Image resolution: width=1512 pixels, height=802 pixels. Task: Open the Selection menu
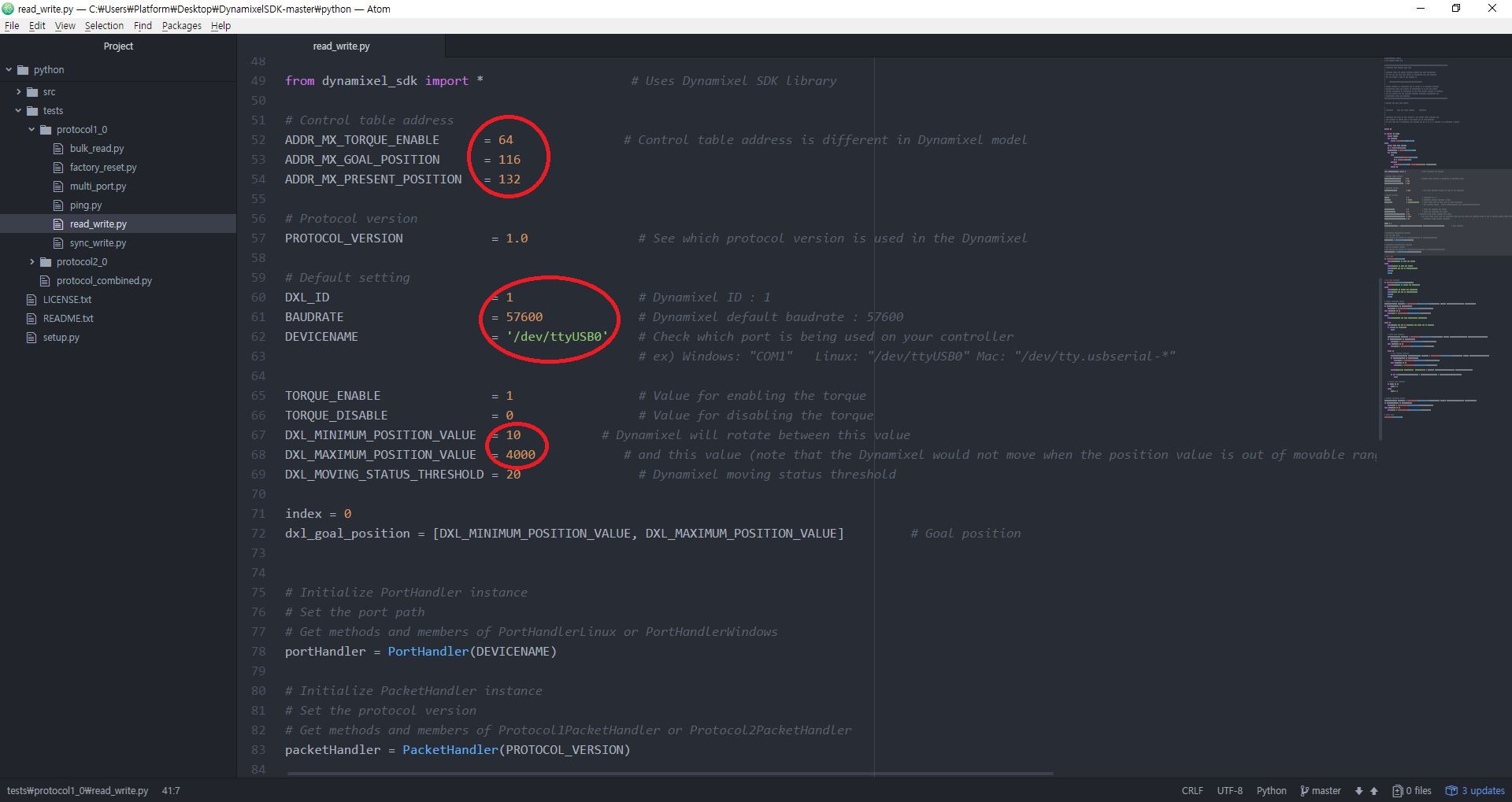104,26
